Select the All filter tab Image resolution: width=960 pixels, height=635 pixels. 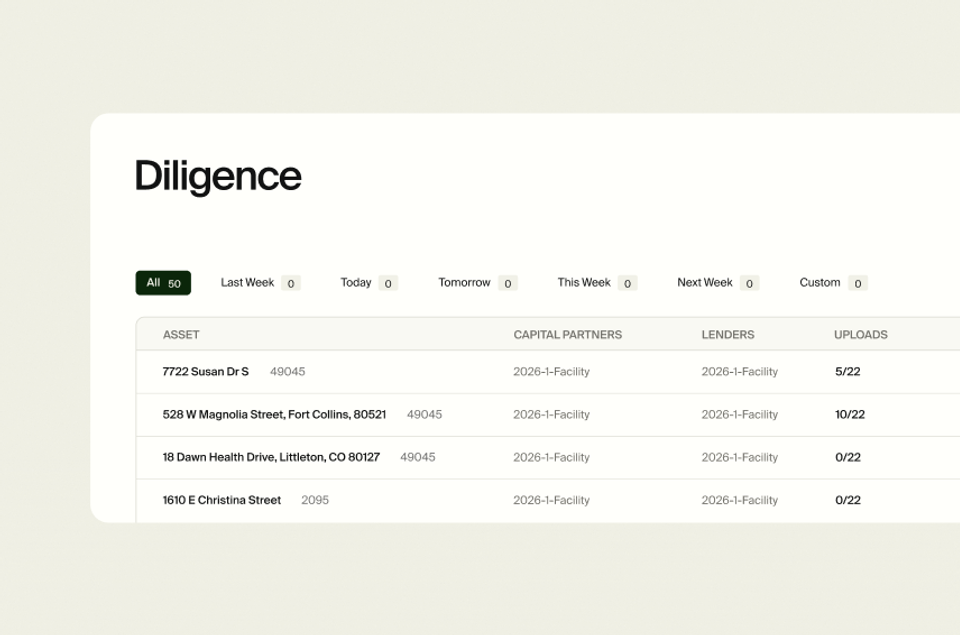pos(163,283)
